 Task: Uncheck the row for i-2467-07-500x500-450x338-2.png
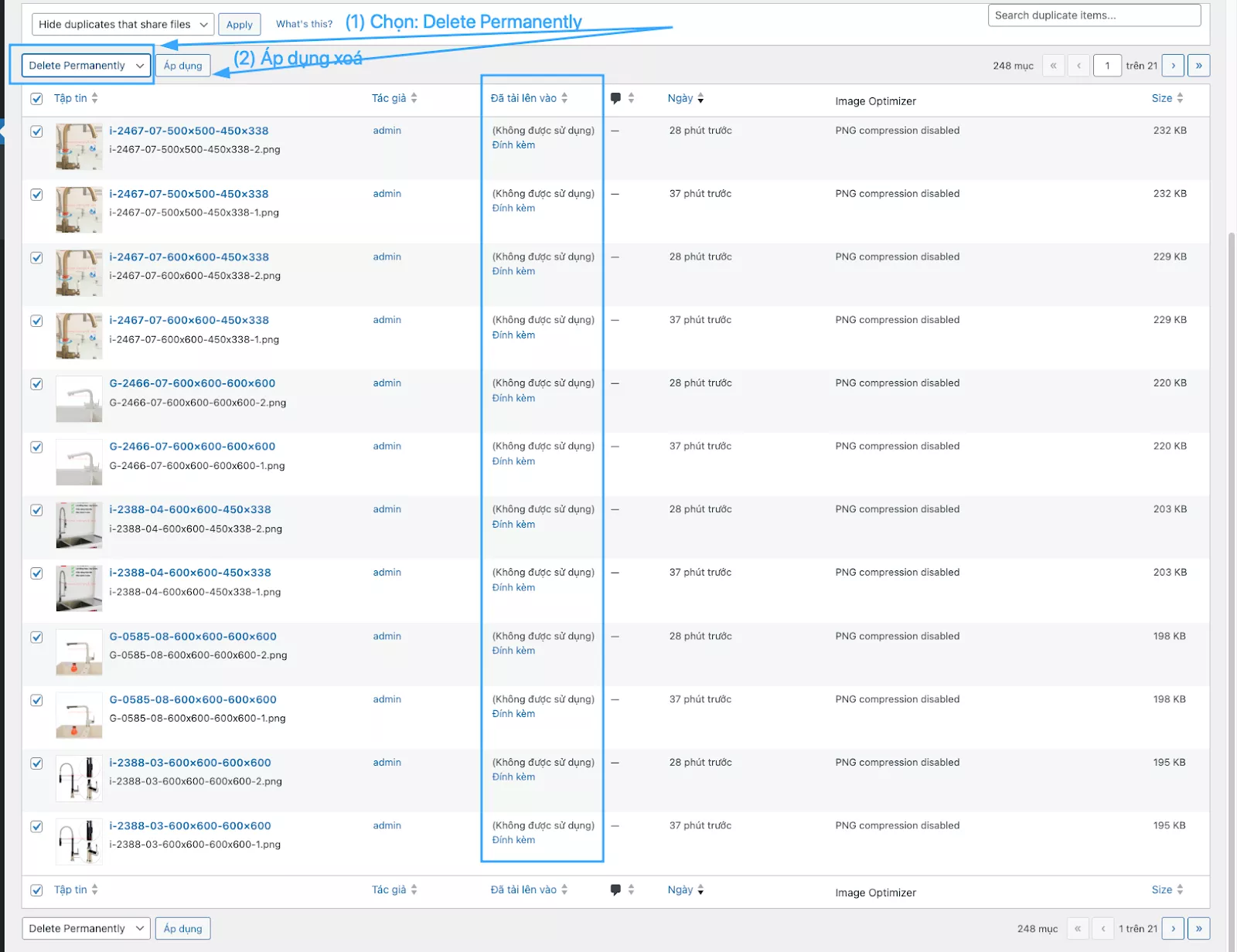click(x=36, y=131)
